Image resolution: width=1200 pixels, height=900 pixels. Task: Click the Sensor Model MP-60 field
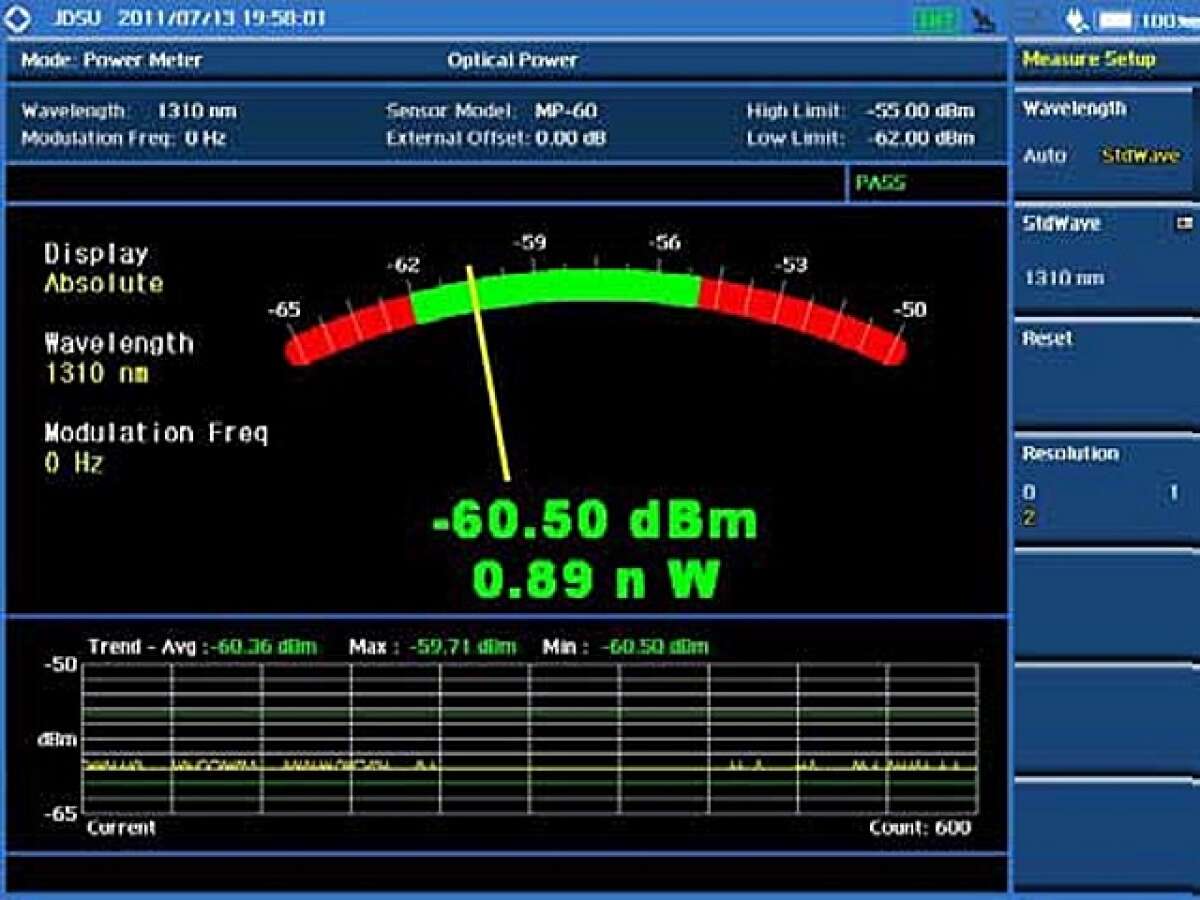[x=492, y=111]
